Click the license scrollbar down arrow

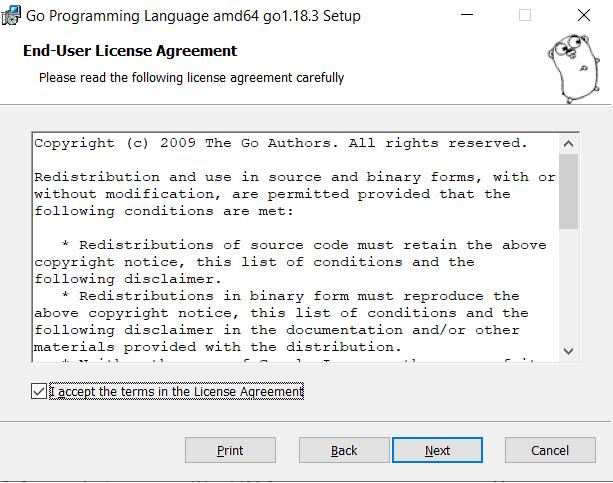(568, 351)
